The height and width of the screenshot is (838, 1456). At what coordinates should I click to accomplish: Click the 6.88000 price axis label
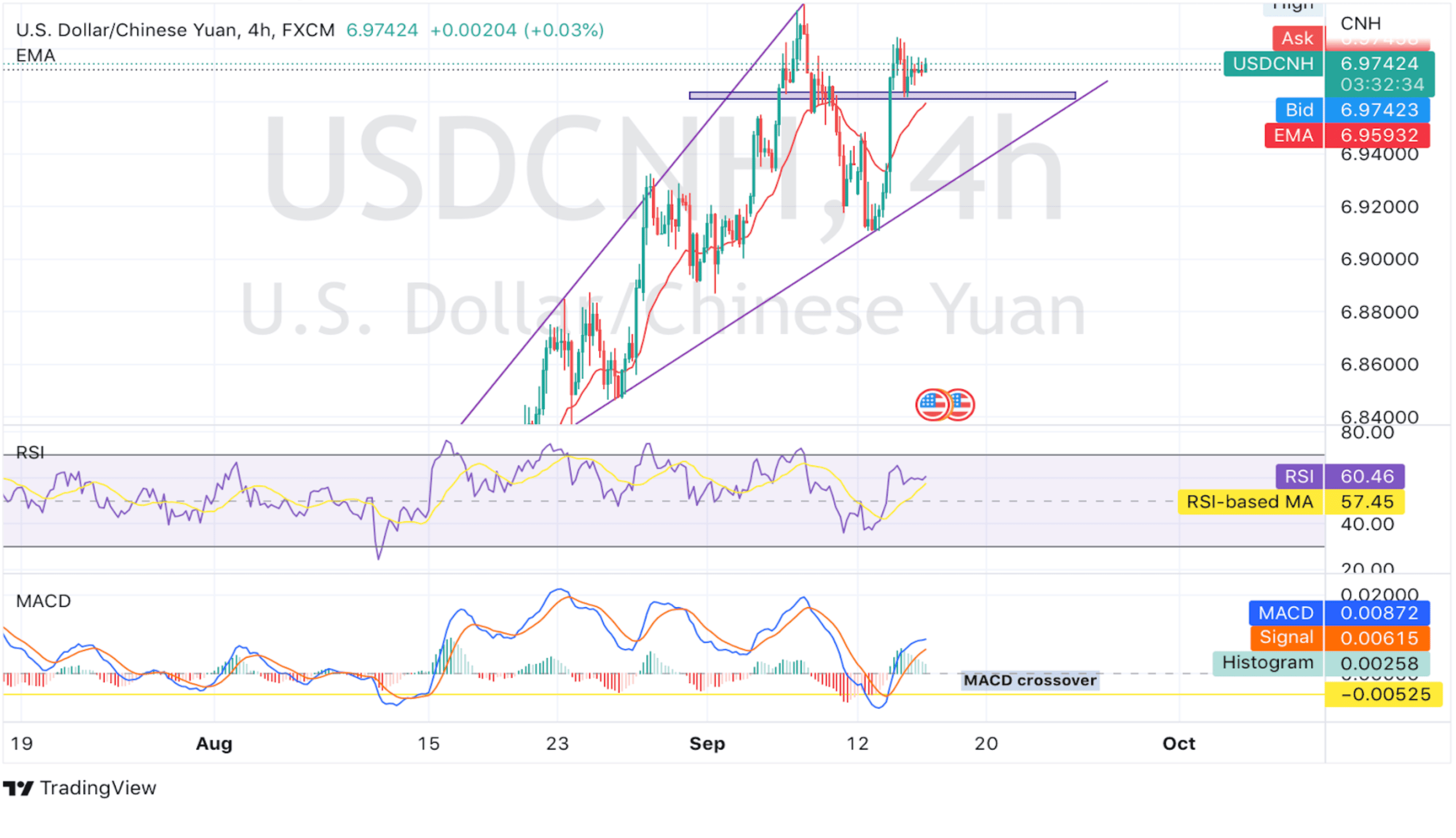click(1380, 312)
